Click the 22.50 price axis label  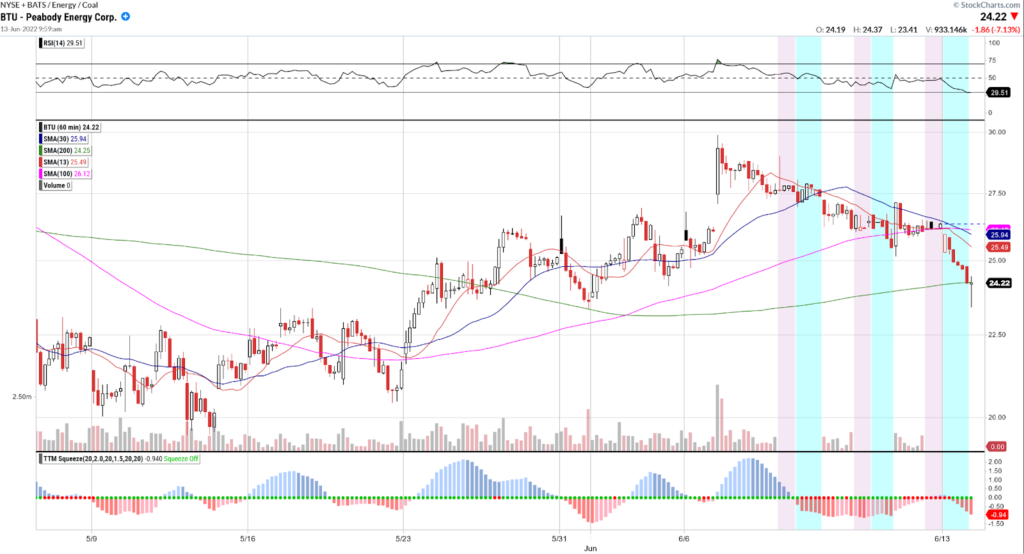click(x=997, y=334)
